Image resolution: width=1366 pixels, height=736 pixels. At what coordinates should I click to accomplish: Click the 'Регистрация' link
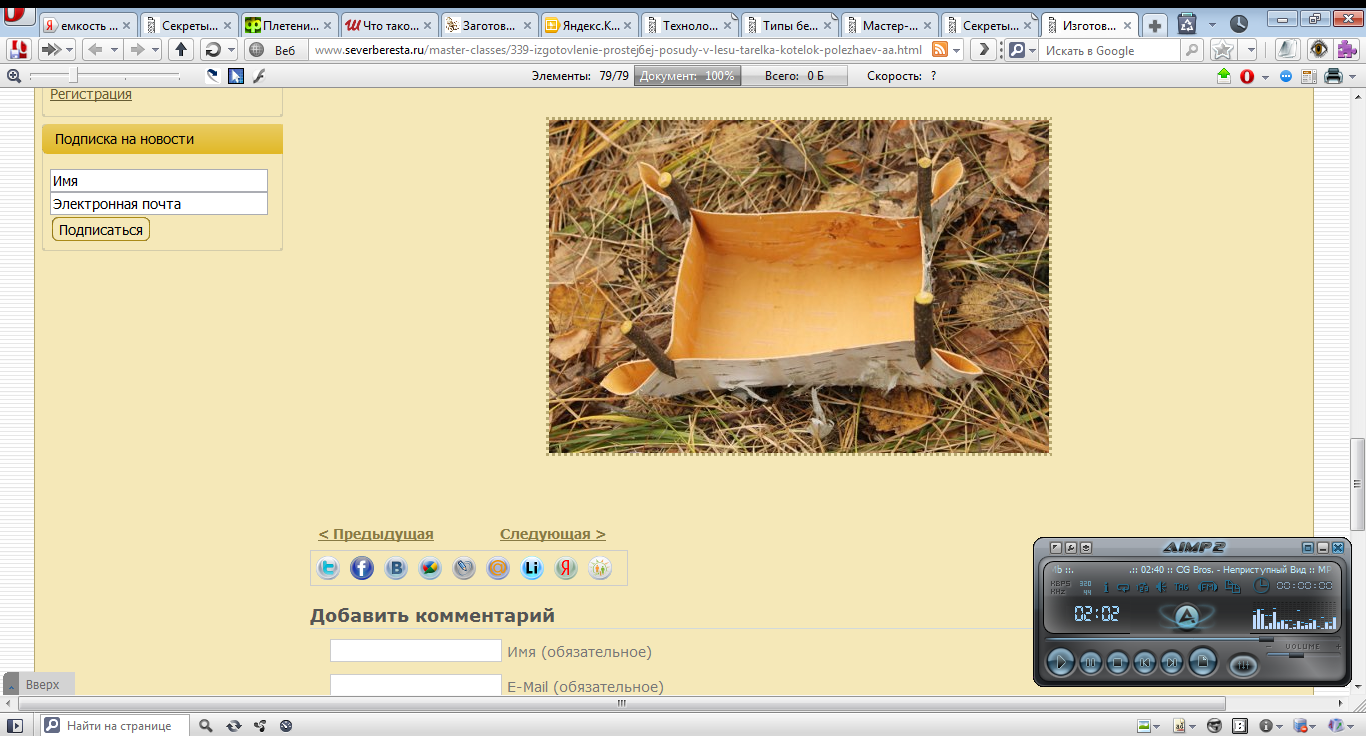pos(91,94)
